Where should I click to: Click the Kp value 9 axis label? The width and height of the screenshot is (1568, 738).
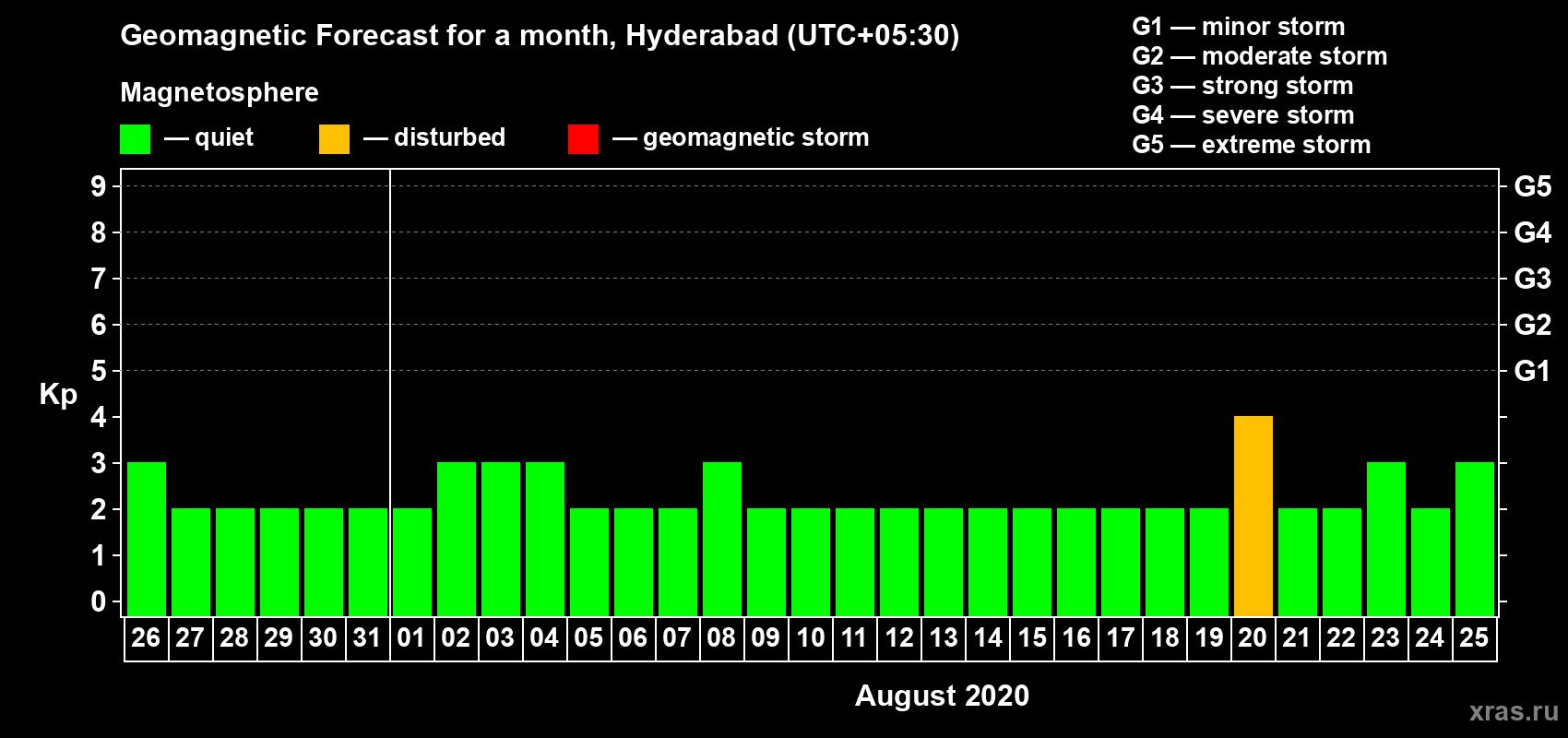pyautogui.click(x=99, y=186)
